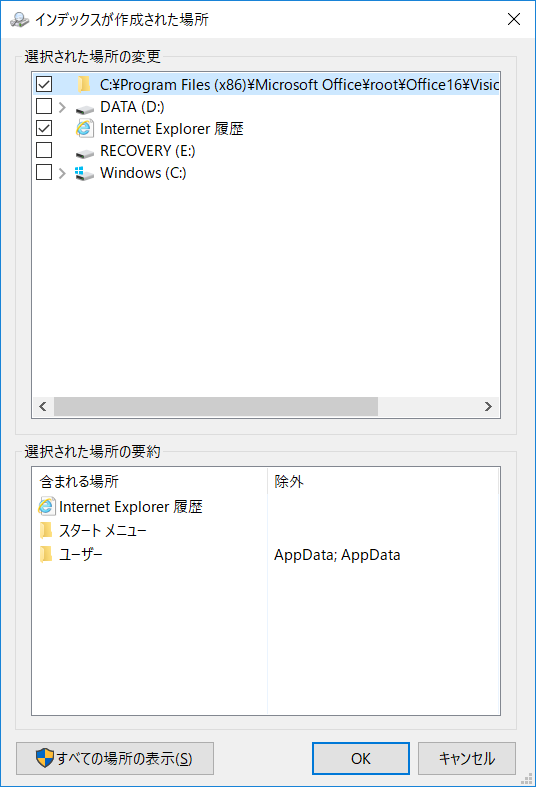Screen dimensions: 536x787
Task: Click the horizontal scrollbar thumb
Action: pos(216,406)
